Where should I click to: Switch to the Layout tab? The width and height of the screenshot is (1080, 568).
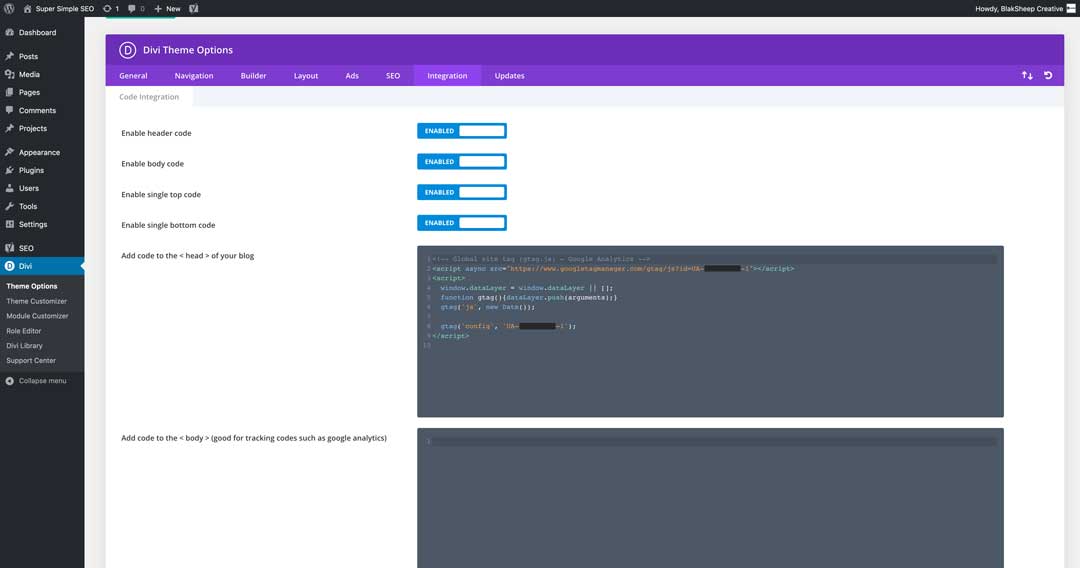306,76
